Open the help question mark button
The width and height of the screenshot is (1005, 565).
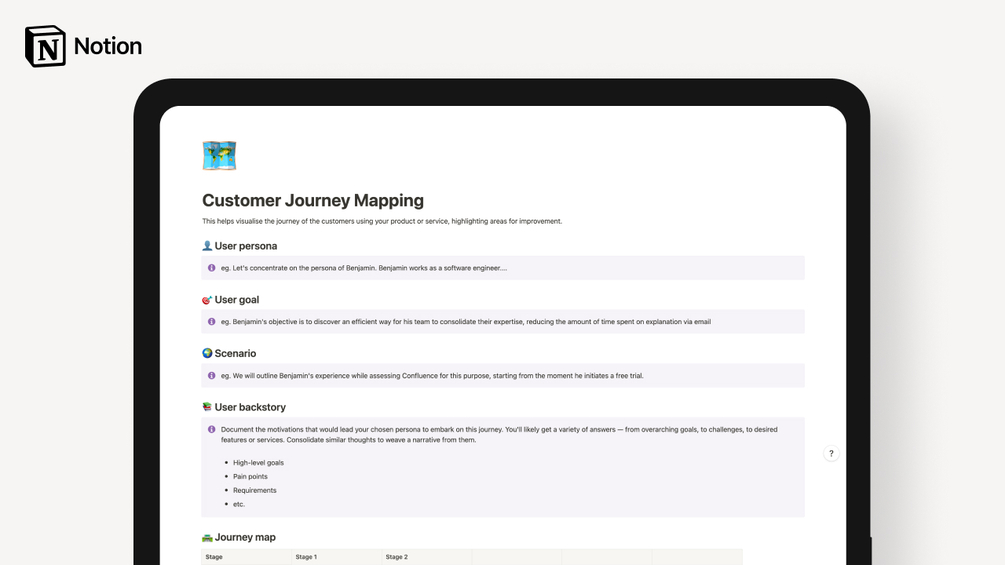pos(831,454)
